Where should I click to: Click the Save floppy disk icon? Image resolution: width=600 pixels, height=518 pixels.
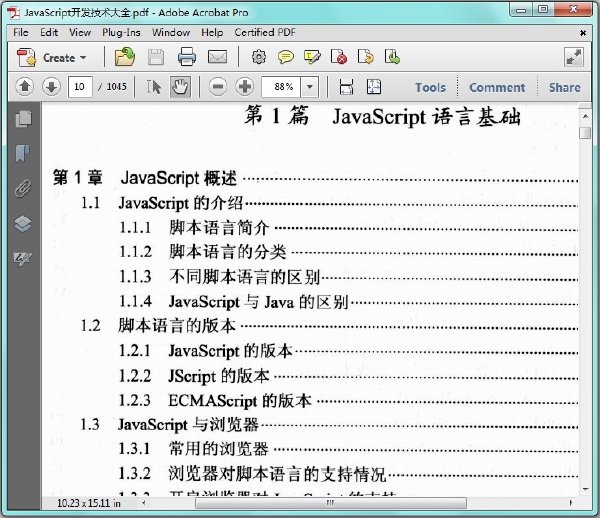(156, 58)
